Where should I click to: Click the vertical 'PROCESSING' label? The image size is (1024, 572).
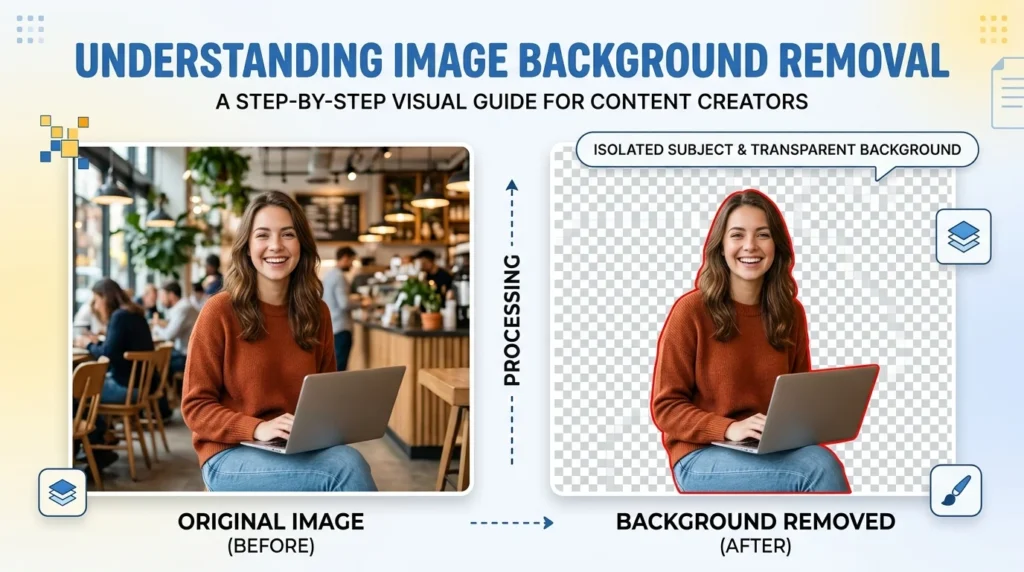pyautogui.click(x=512, y=320)
